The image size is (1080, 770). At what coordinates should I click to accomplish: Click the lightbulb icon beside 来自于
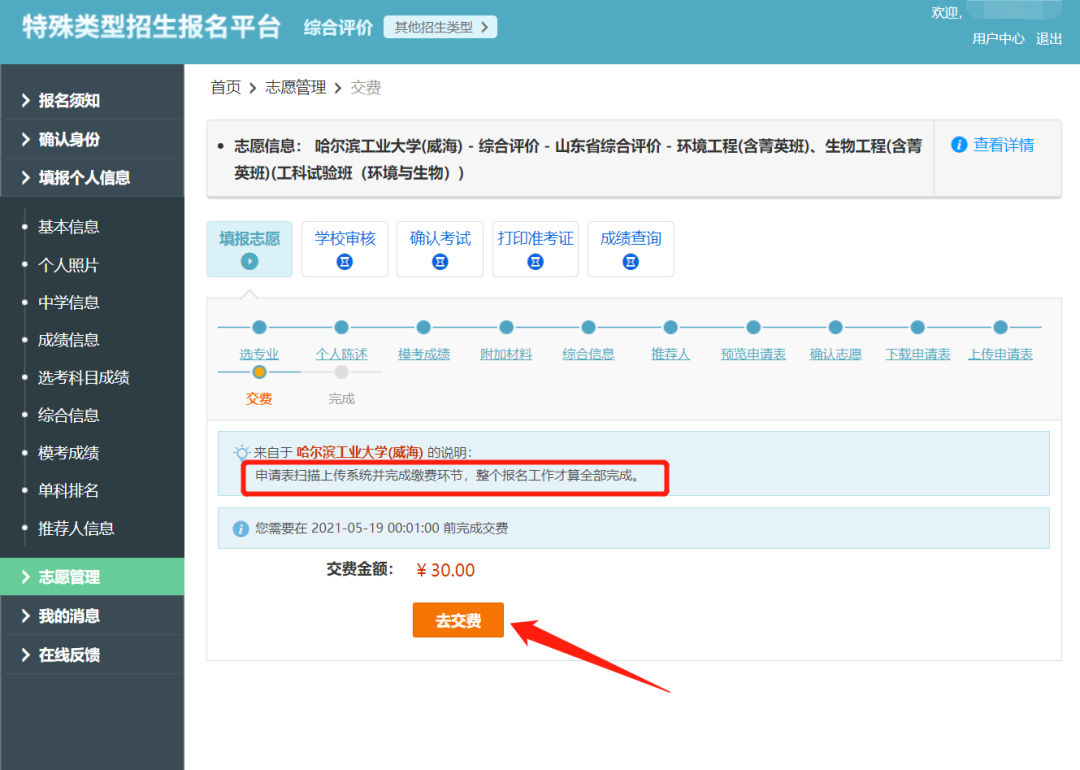[x=242, y=452]
